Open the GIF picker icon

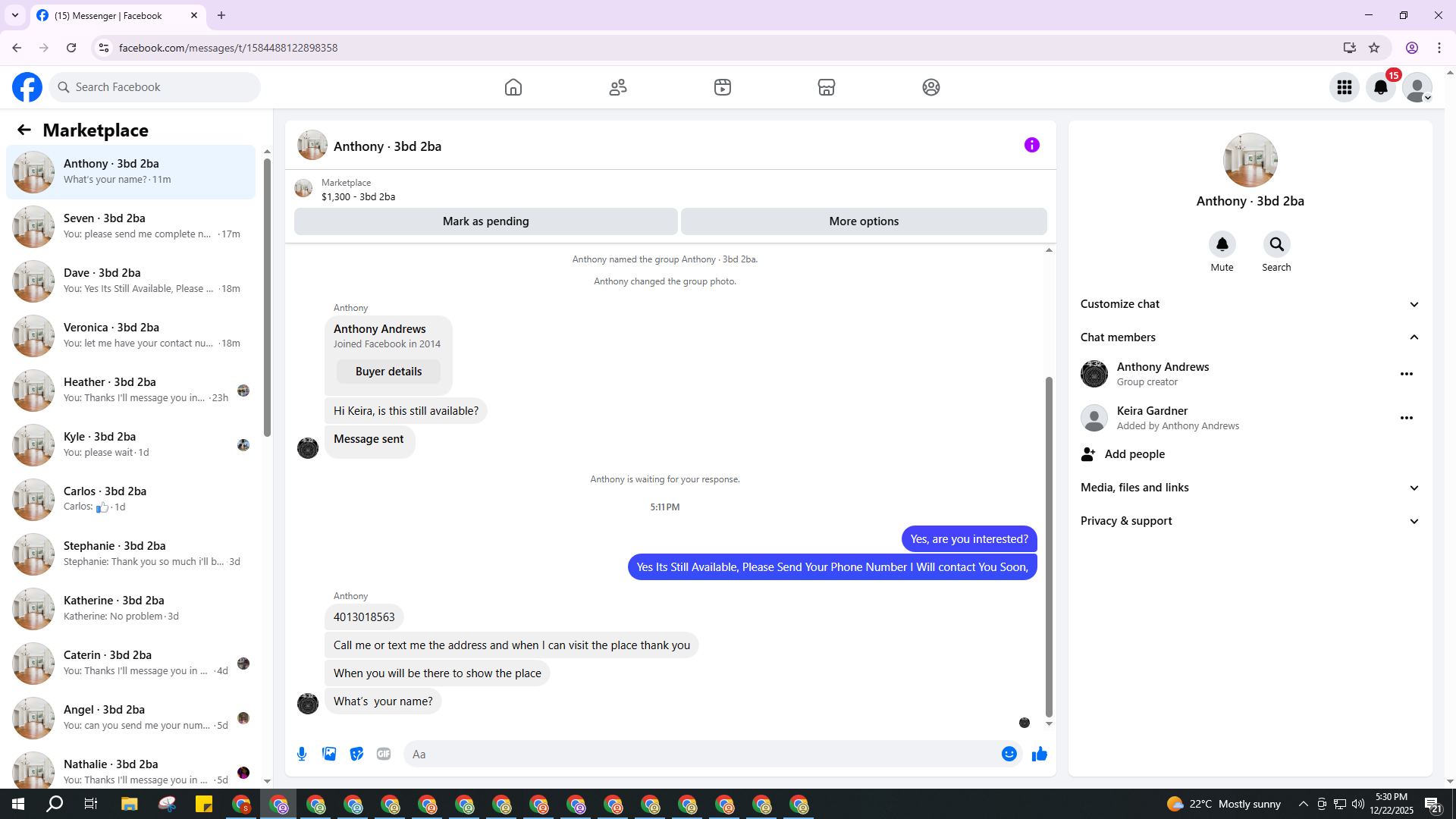[x=384, y=754]
